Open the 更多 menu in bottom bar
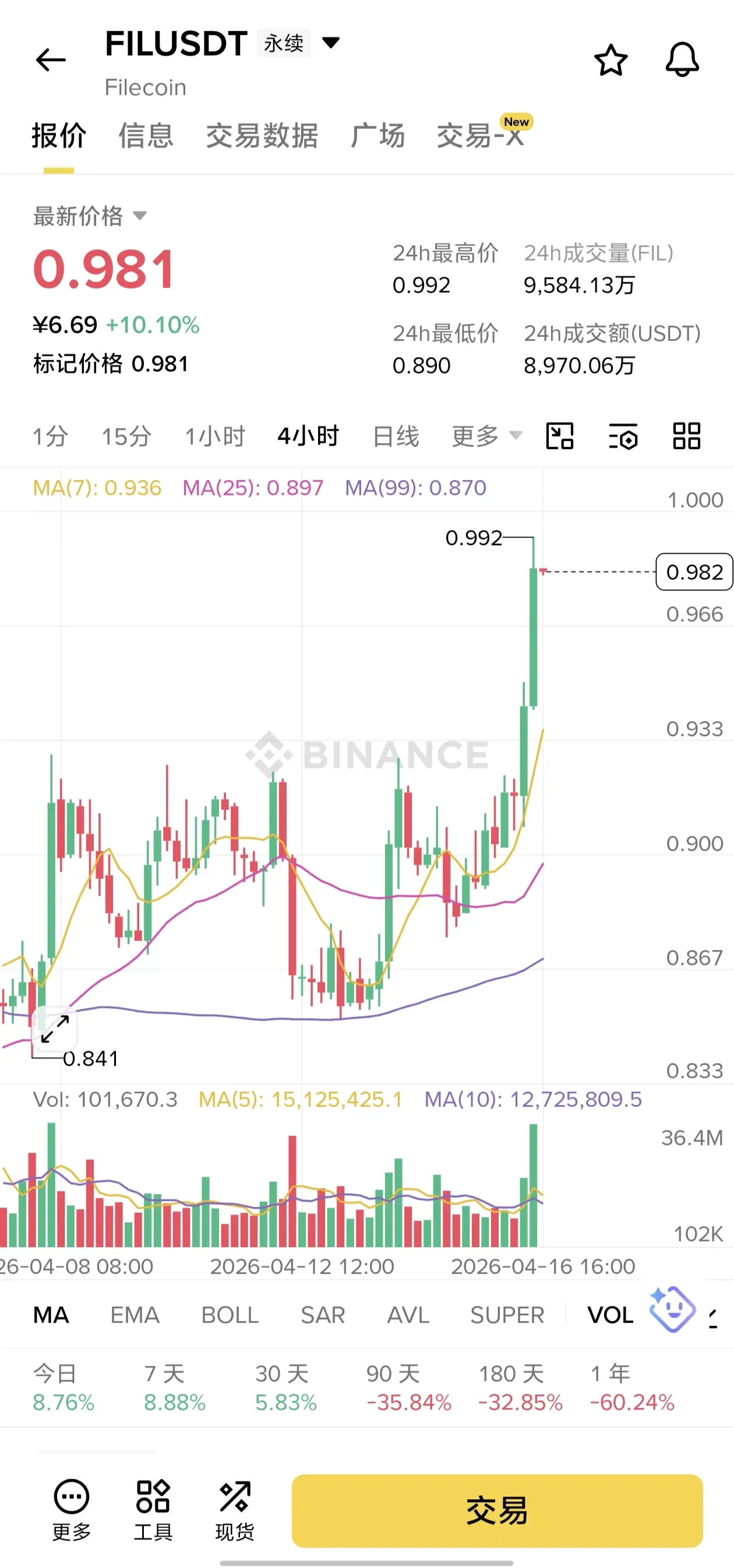Screen dimensions: 734x1568 (x=72, y=1510)
